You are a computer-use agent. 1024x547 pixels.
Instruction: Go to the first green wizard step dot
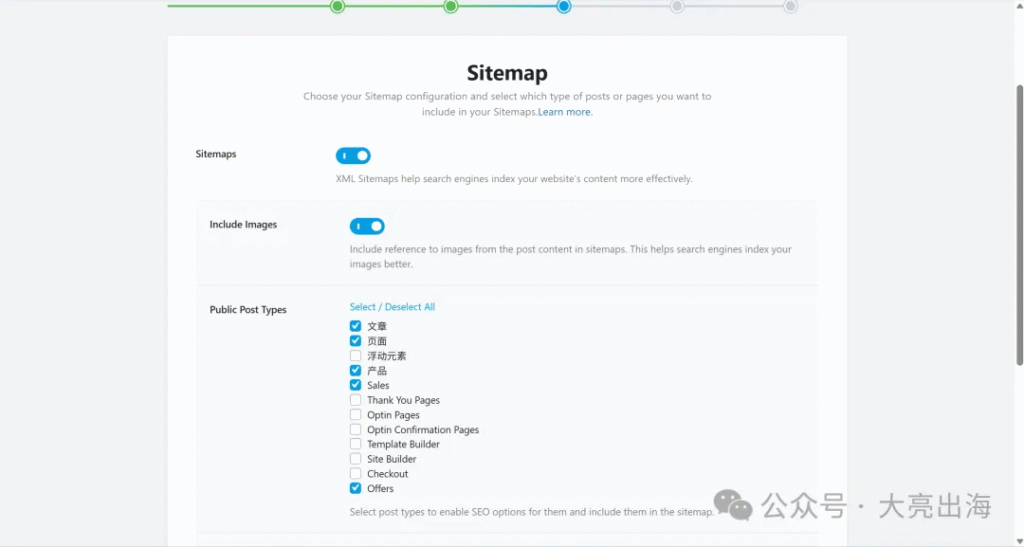337,6
